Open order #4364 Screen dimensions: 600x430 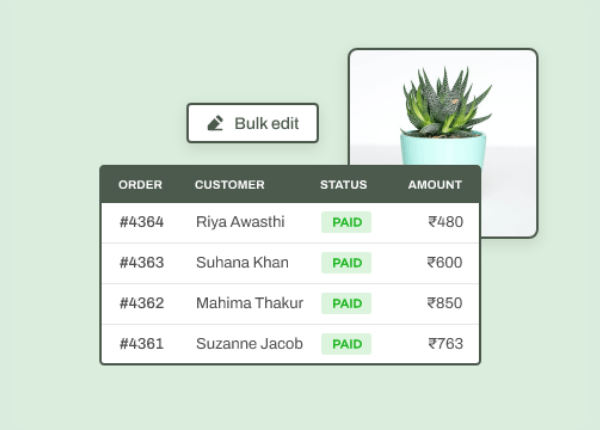coord(141,222)
